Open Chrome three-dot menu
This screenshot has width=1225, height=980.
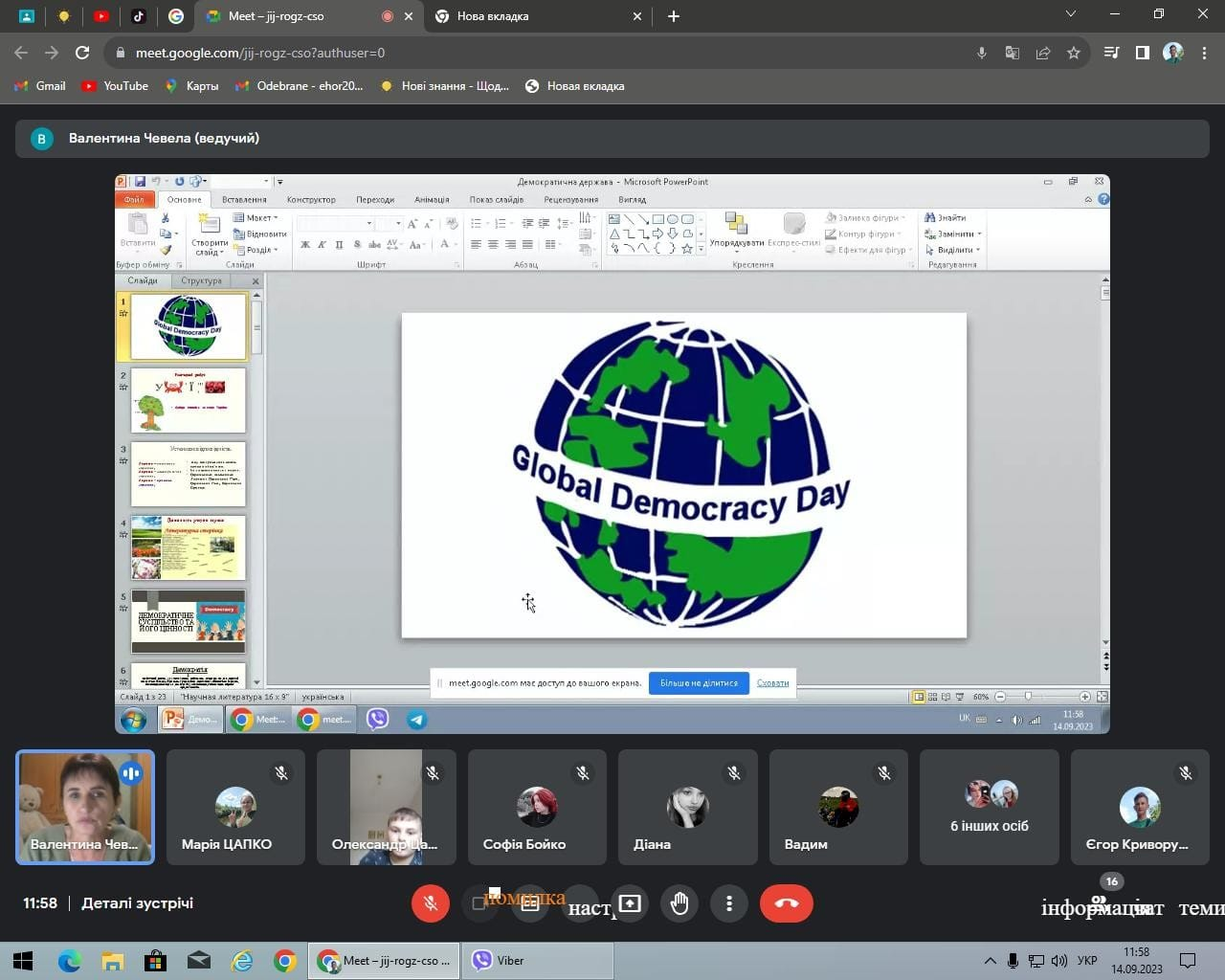1204,53
